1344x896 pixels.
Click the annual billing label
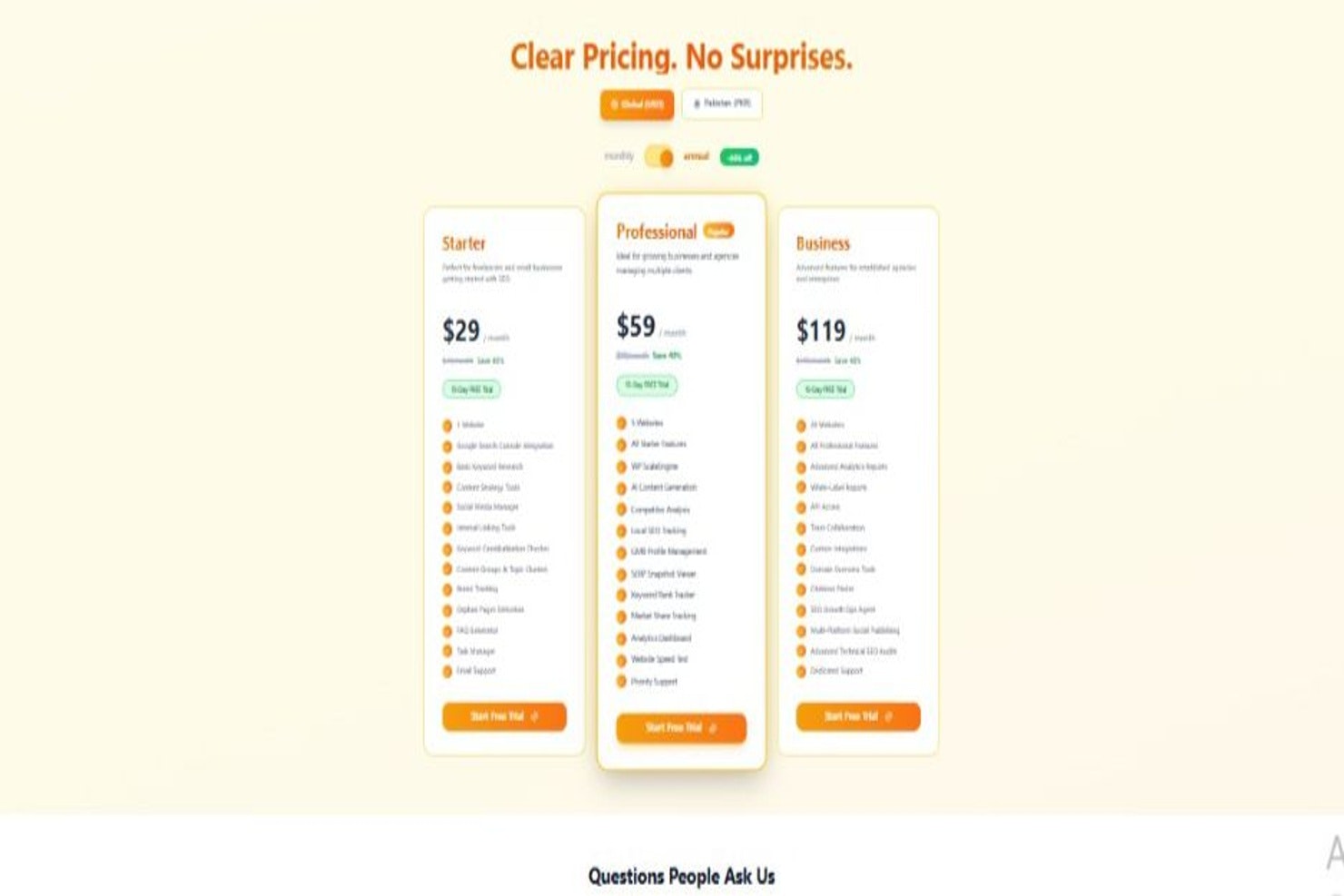696,156
